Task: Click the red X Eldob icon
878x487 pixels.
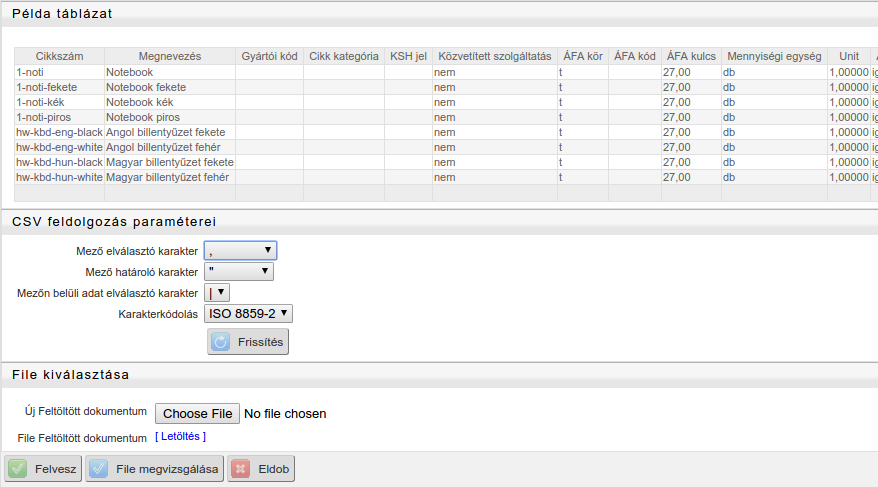Action: [240, 469]
